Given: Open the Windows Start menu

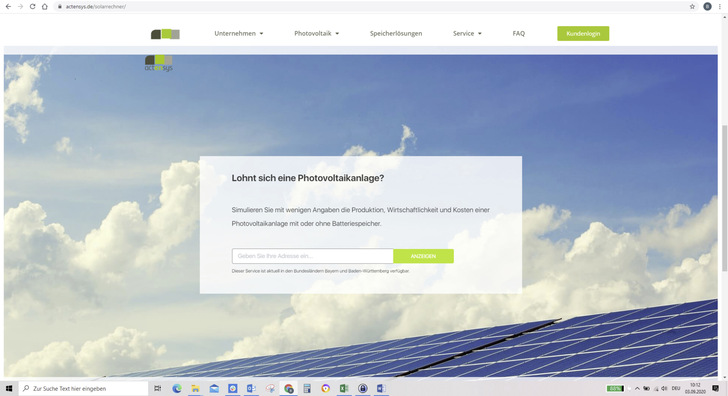Looking at the screenshot, I should tap(9, 389).
